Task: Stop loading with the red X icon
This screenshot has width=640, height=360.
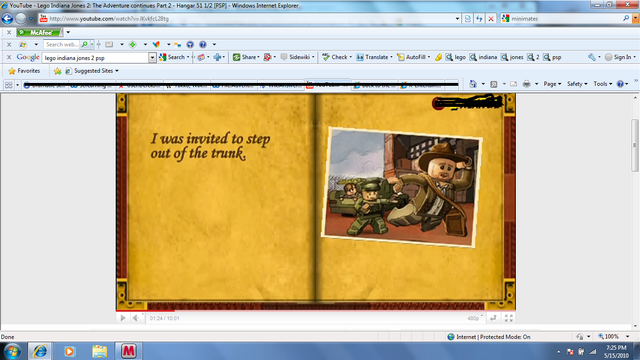Action: tap(491, 18)
